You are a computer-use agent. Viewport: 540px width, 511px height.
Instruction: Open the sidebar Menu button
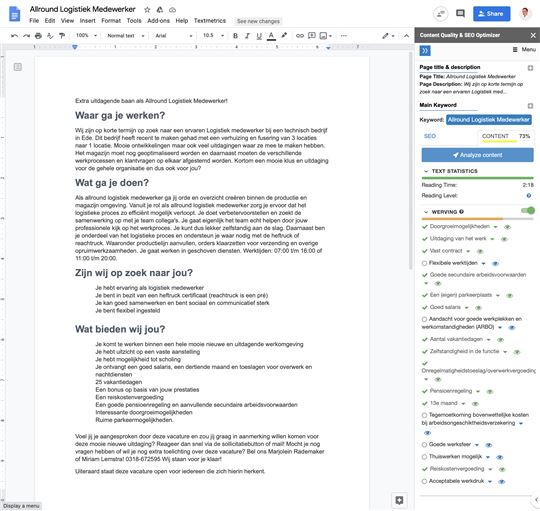(x=525, y=50)
